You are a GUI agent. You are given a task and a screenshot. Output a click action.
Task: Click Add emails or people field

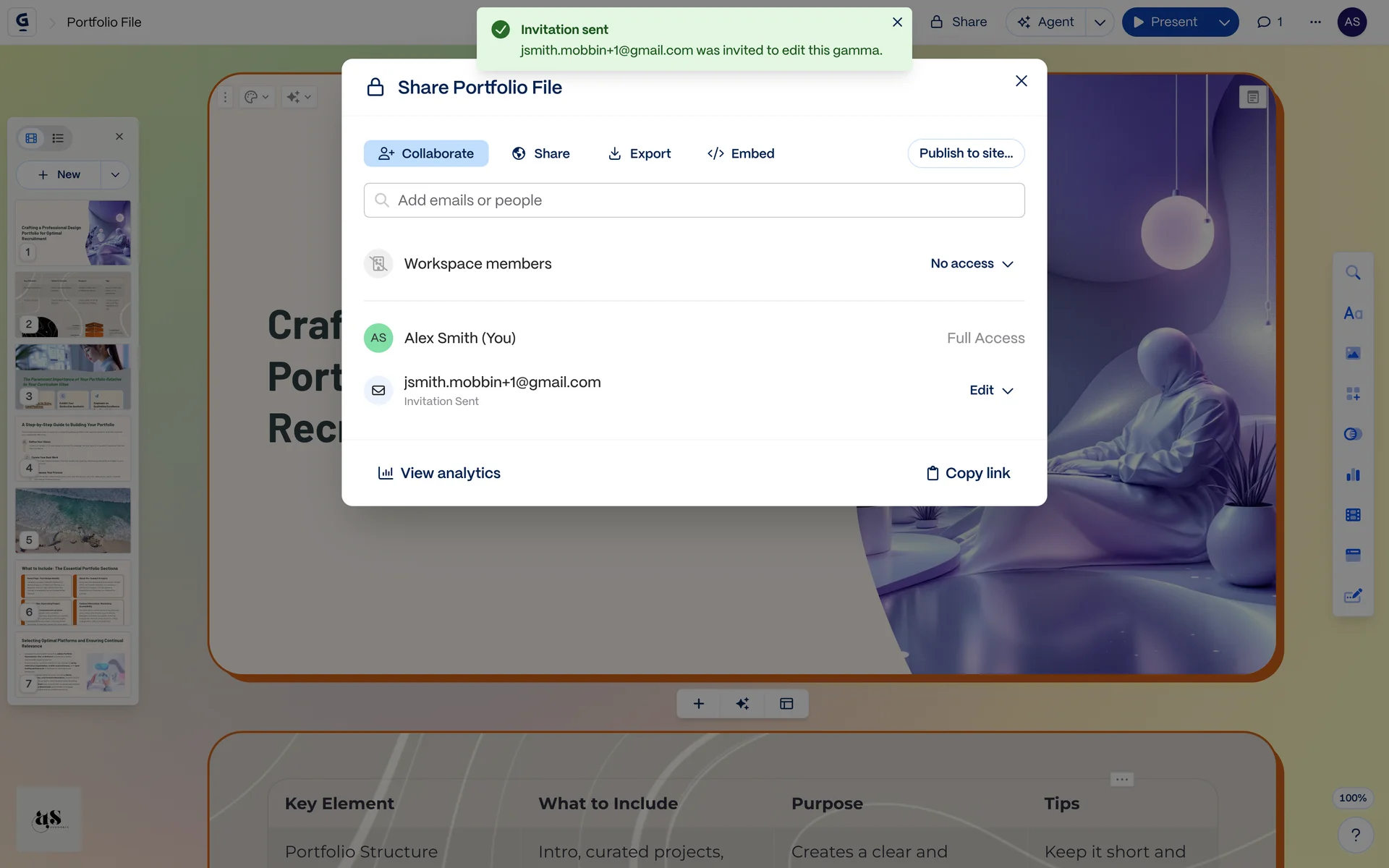tap(694, 200)
